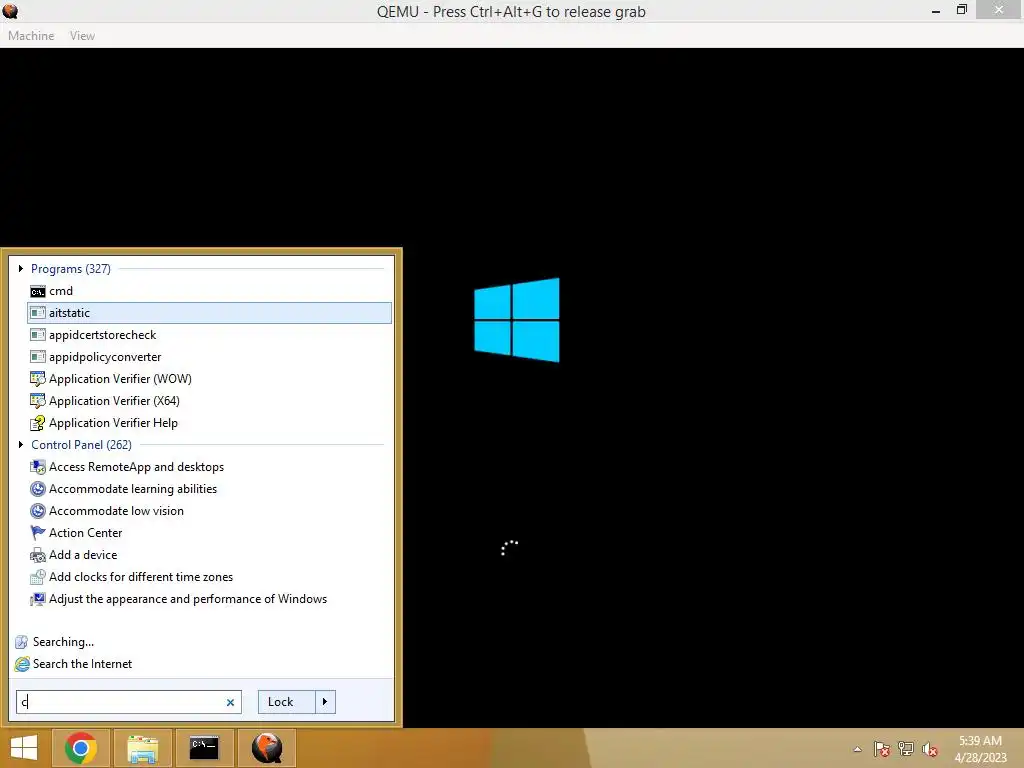This screenshot has height=768, width=1024.
Task: Click the network tray icon
Action: point(906,749)
